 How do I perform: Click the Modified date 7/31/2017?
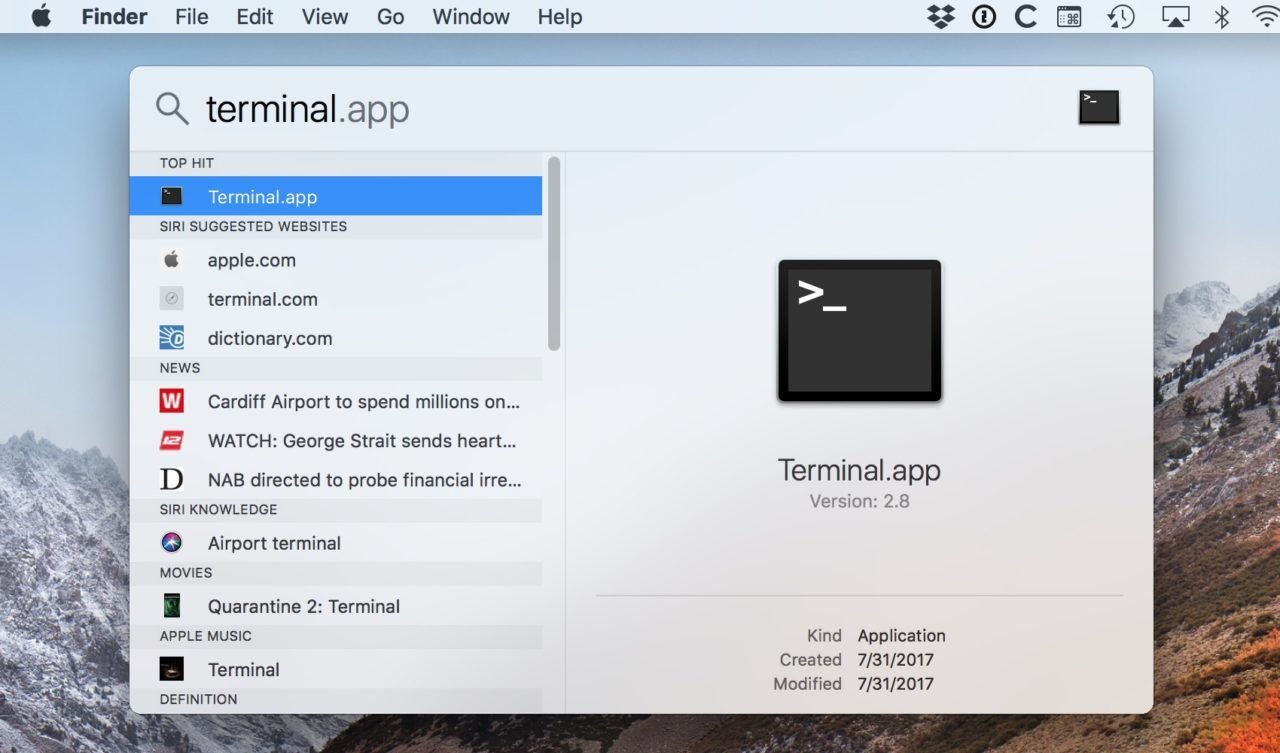coord(895,683)
